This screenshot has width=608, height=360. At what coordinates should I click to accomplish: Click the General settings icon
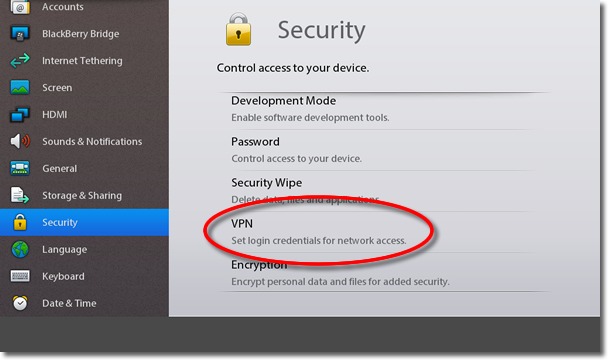pos(20,168)
